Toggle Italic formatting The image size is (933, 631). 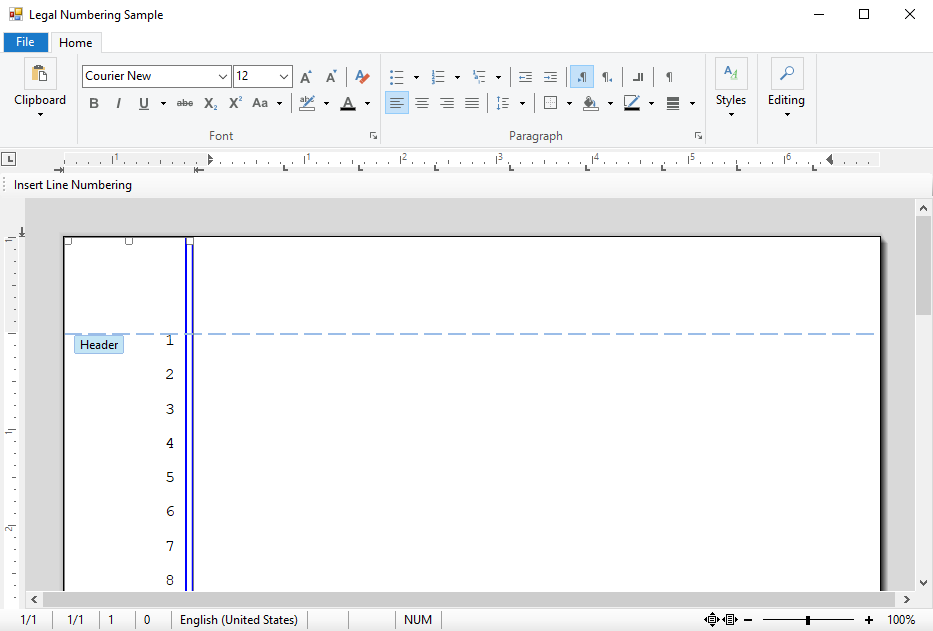[x=118, y=103]
